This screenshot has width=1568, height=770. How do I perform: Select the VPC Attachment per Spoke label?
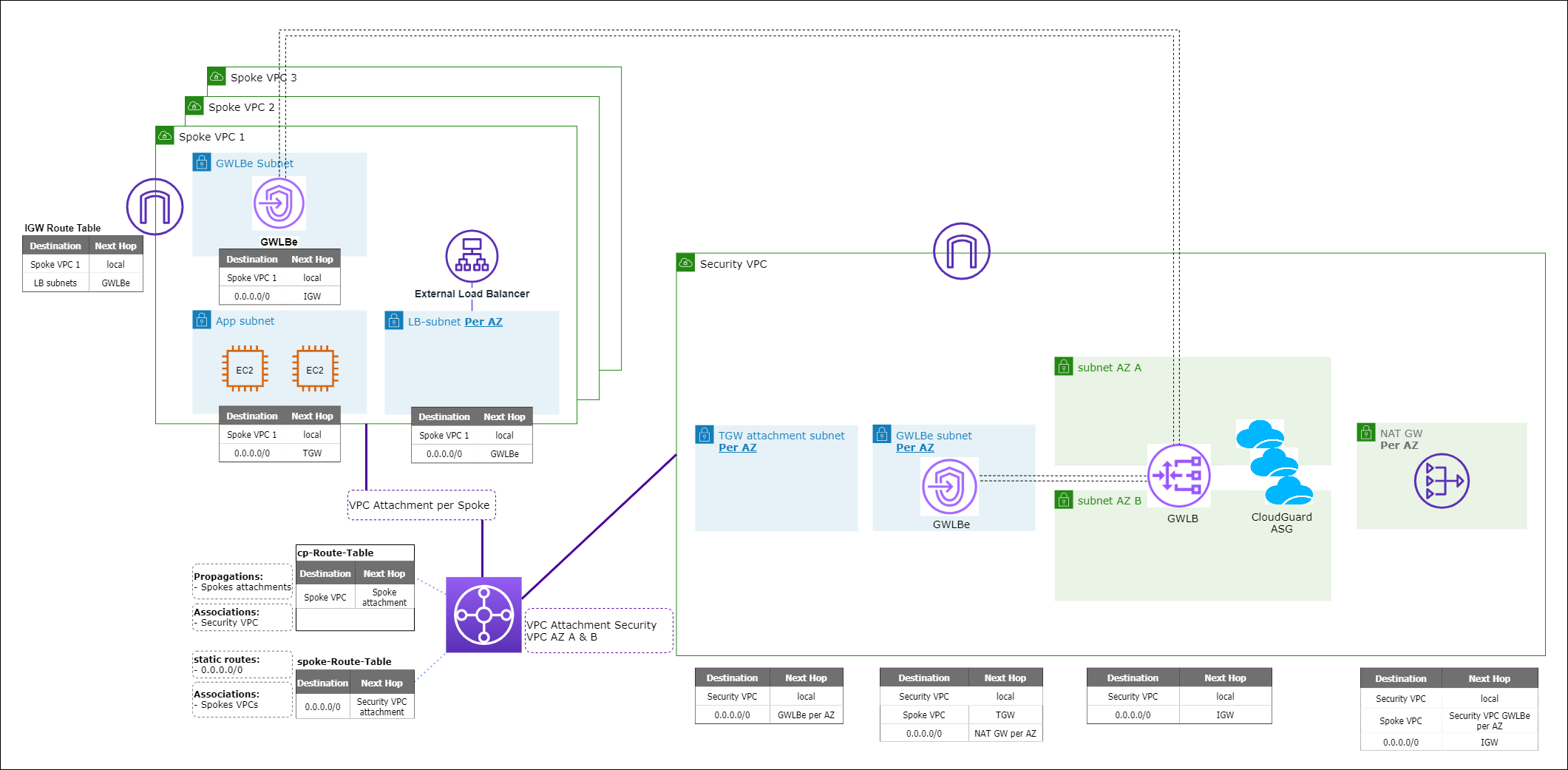[420, 505]
